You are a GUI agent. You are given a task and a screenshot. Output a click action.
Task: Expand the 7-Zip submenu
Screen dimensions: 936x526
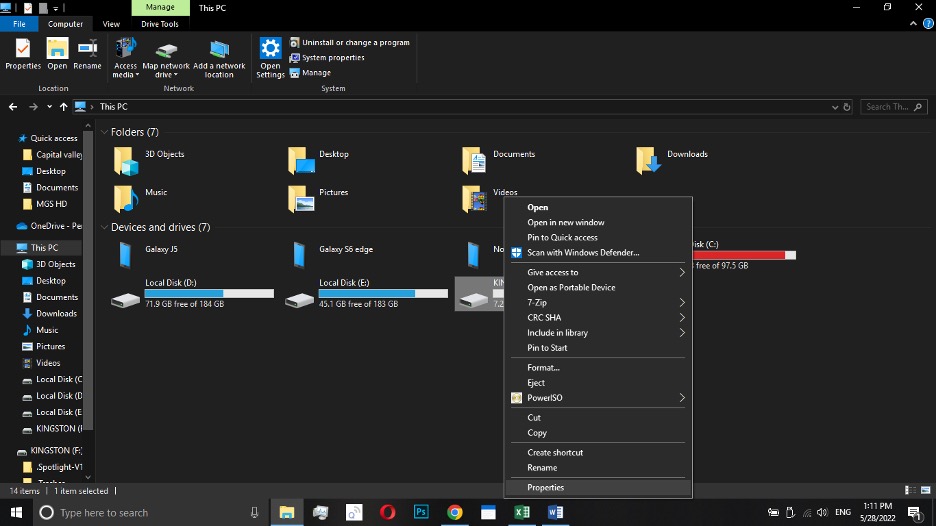pyautogui.click(x=598, y=303)
